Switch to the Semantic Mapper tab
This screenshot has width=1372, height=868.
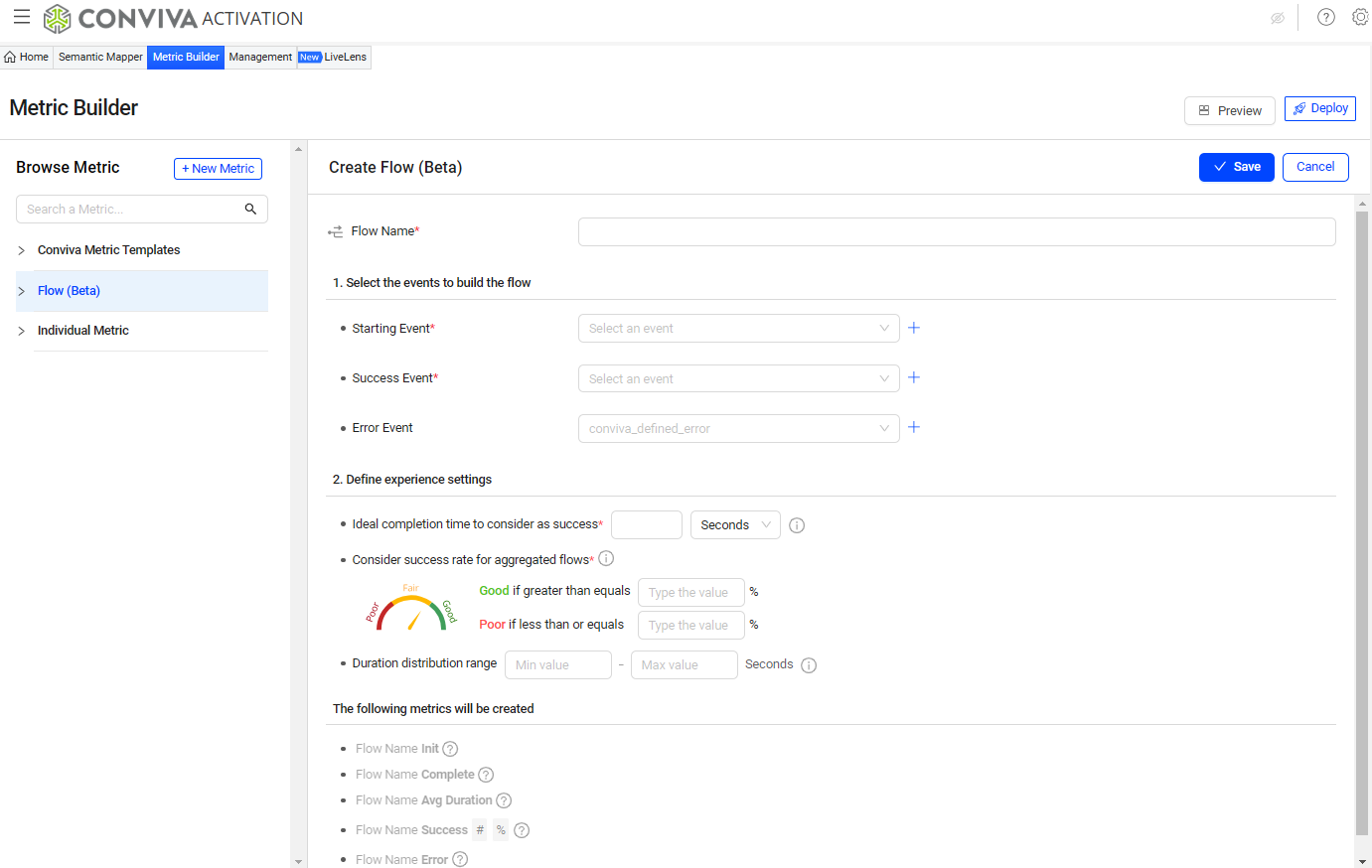pyautogui.click(x=100, y=58)
